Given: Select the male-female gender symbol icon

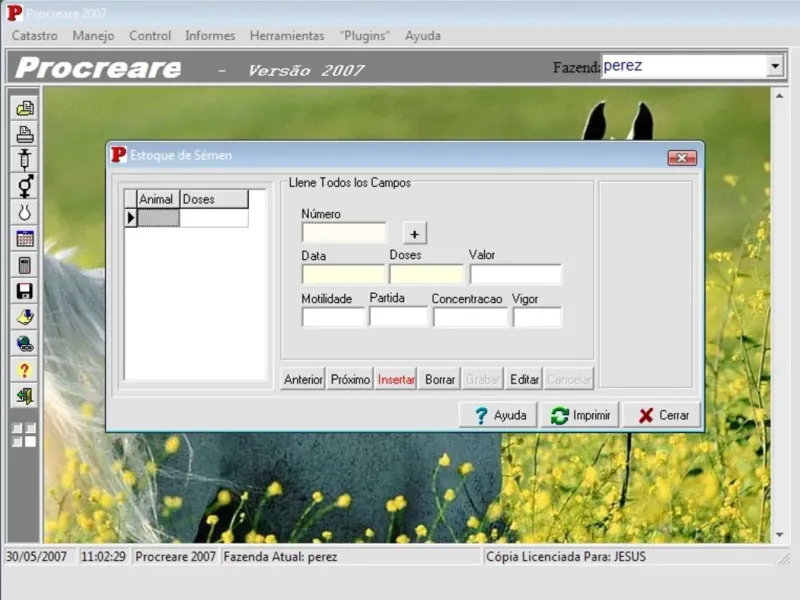Looking at the screenshot, I should [x=24, y=186].
